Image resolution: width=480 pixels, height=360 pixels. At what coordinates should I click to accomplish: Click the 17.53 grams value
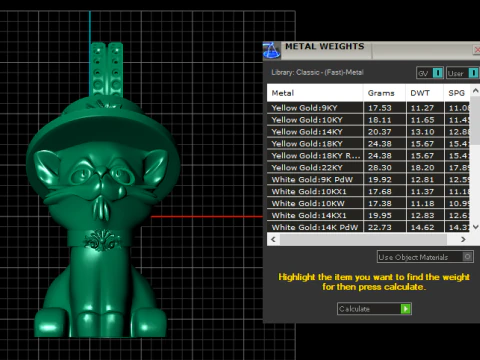pos(380,108)
